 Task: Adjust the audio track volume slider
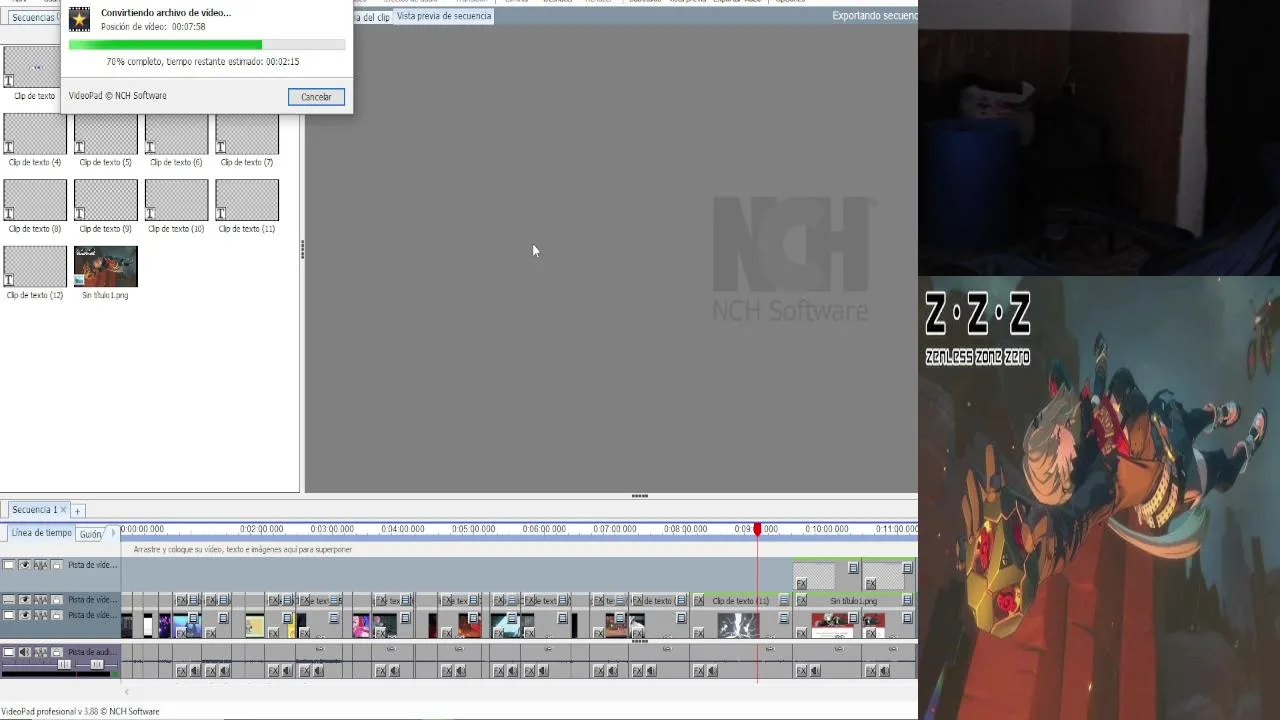coord(64,665)
